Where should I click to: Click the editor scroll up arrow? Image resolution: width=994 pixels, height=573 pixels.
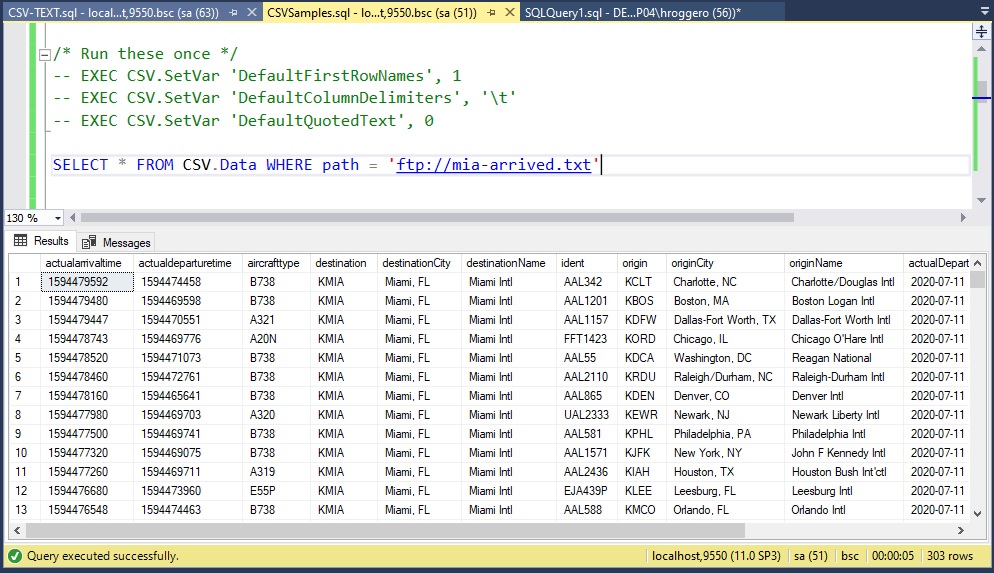pos(981,49)
